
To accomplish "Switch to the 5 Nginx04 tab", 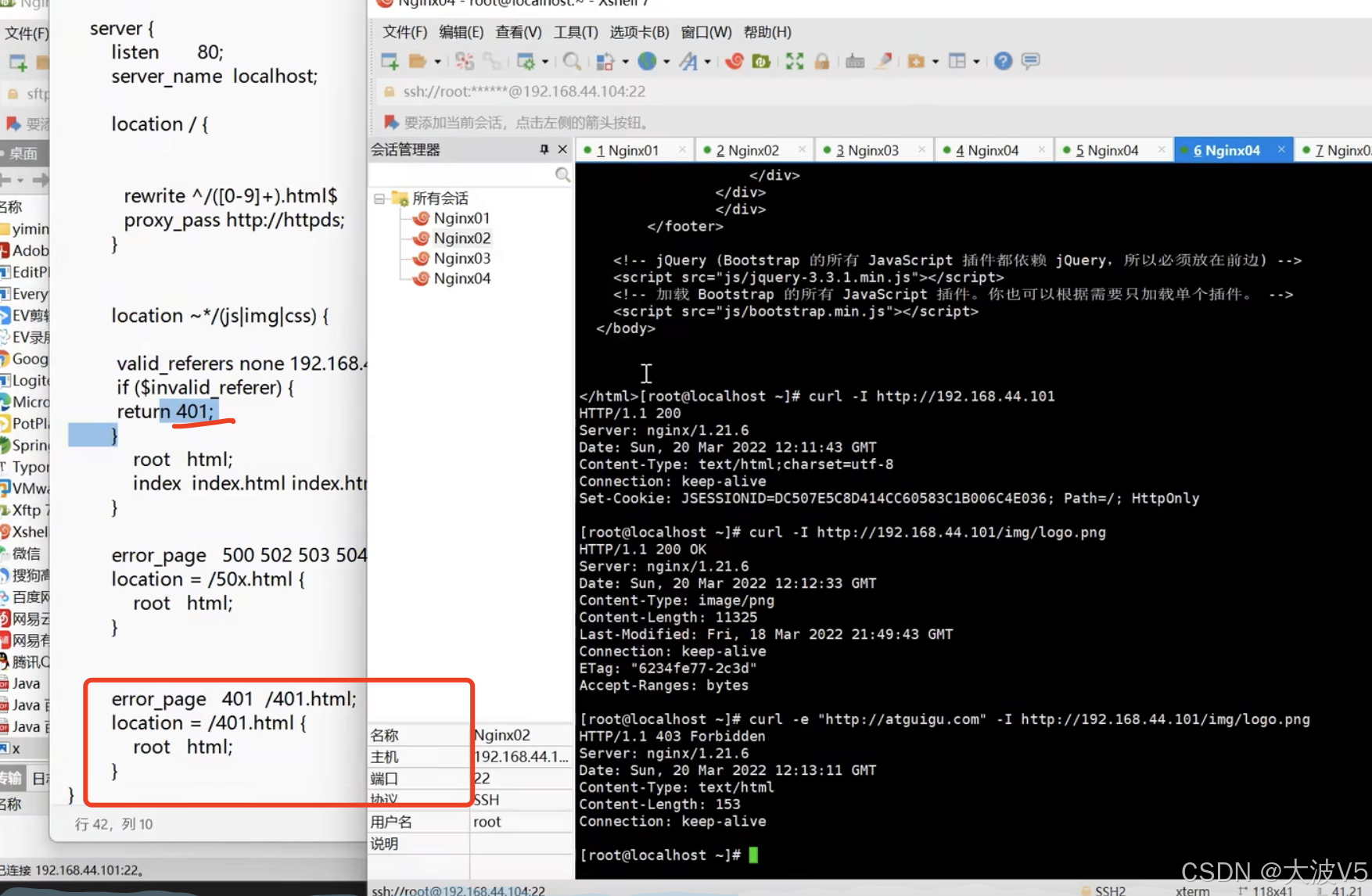I will click(1106, 150).
